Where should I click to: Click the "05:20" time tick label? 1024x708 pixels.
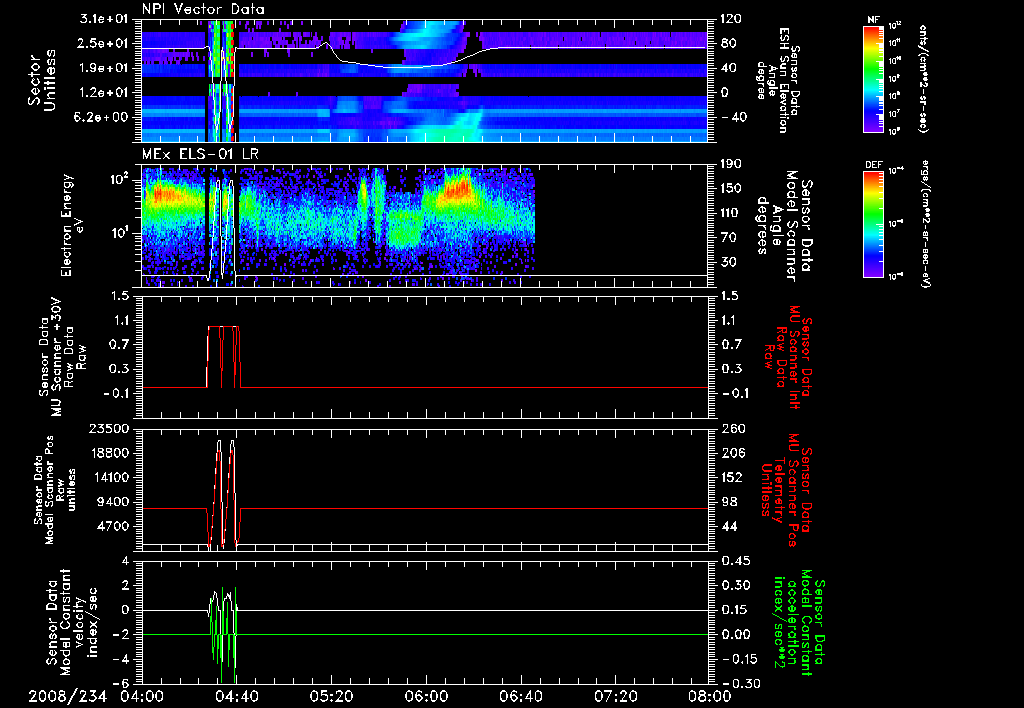coord(331,696)
